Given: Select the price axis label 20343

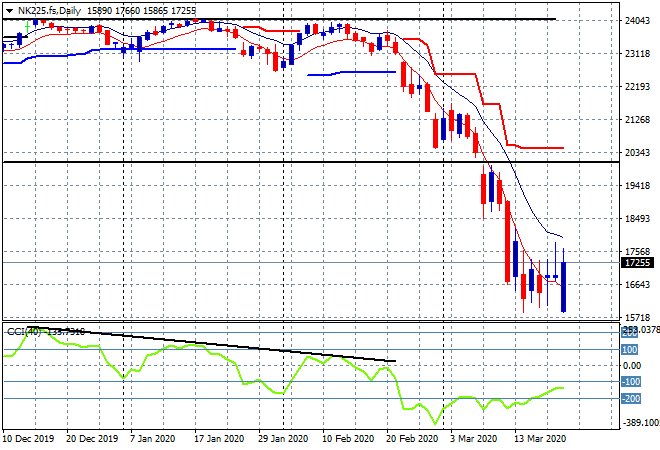Looking at the screenshot, I should (637, 152).
